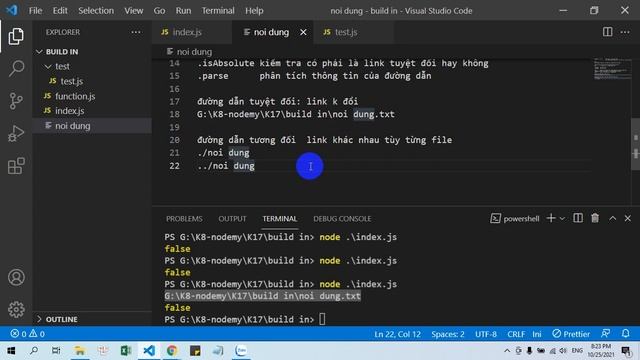Expand the OUTLINE section
640x360 pixels.
click(x=92, y=319)
